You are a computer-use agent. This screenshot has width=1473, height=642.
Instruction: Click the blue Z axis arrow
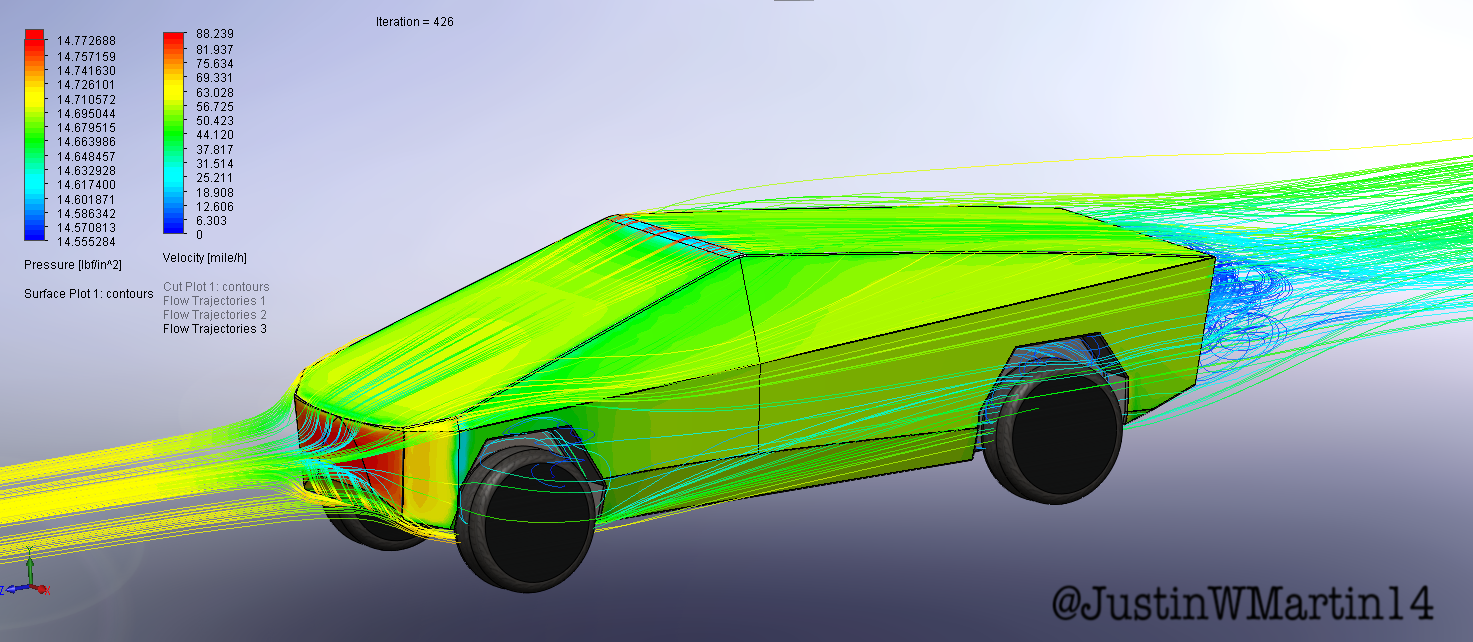(x=13, y=589)
